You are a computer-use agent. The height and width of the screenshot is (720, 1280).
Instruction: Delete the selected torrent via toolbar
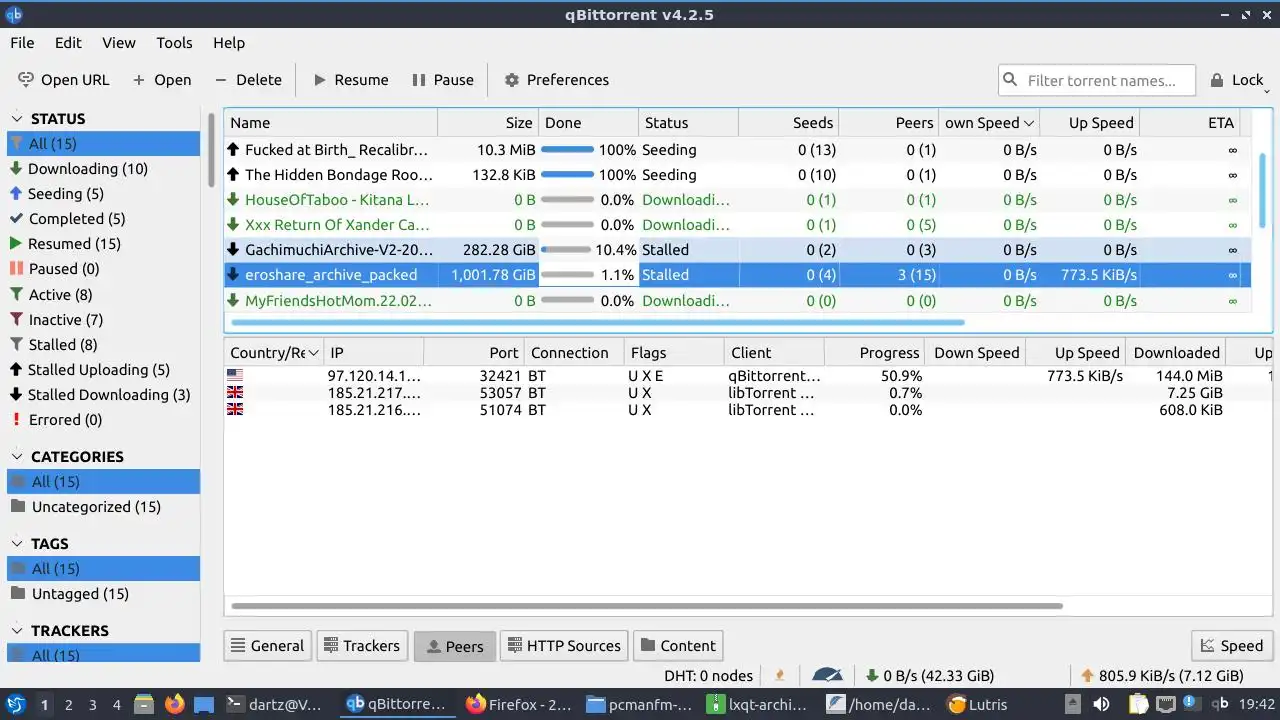click(248, 80)
